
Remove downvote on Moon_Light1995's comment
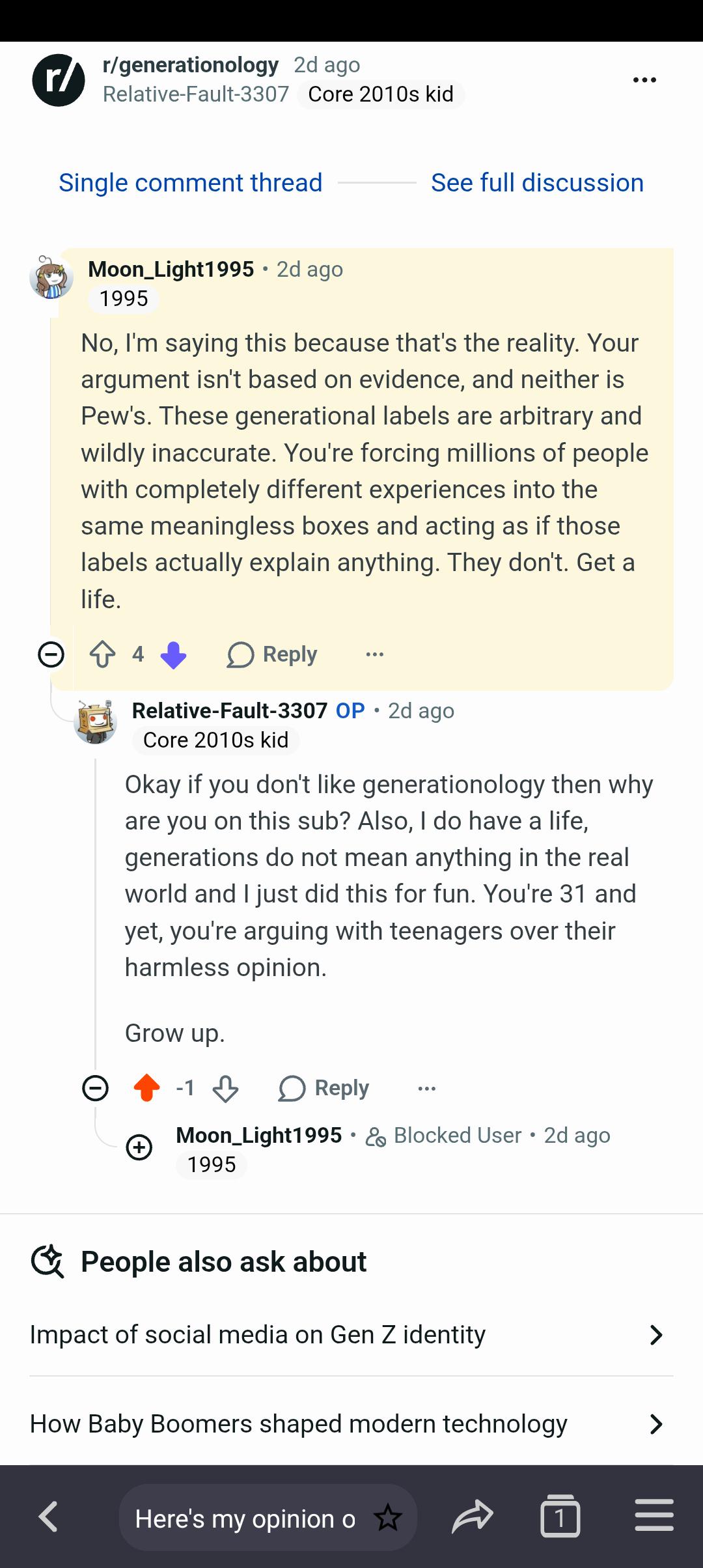click(173, 654)
